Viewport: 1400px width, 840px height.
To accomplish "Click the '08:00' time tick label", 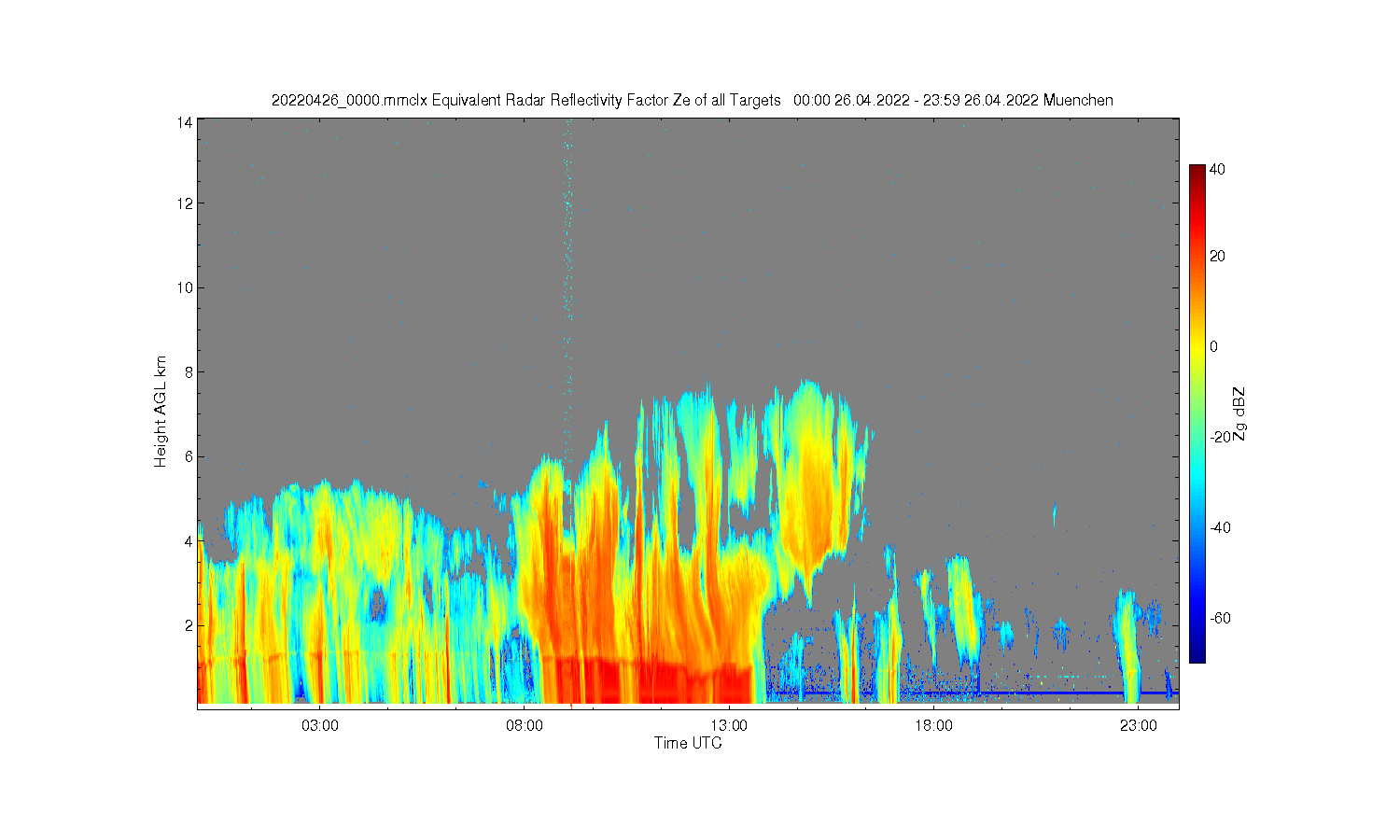I will coord(525,725).
